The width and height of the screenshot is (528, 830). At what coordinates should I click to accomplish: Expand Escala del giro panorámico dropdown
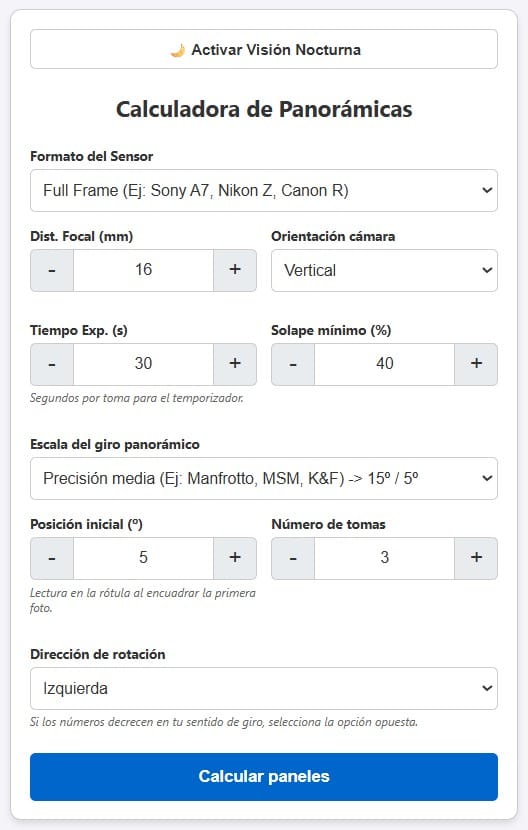(x=264, y=479)
